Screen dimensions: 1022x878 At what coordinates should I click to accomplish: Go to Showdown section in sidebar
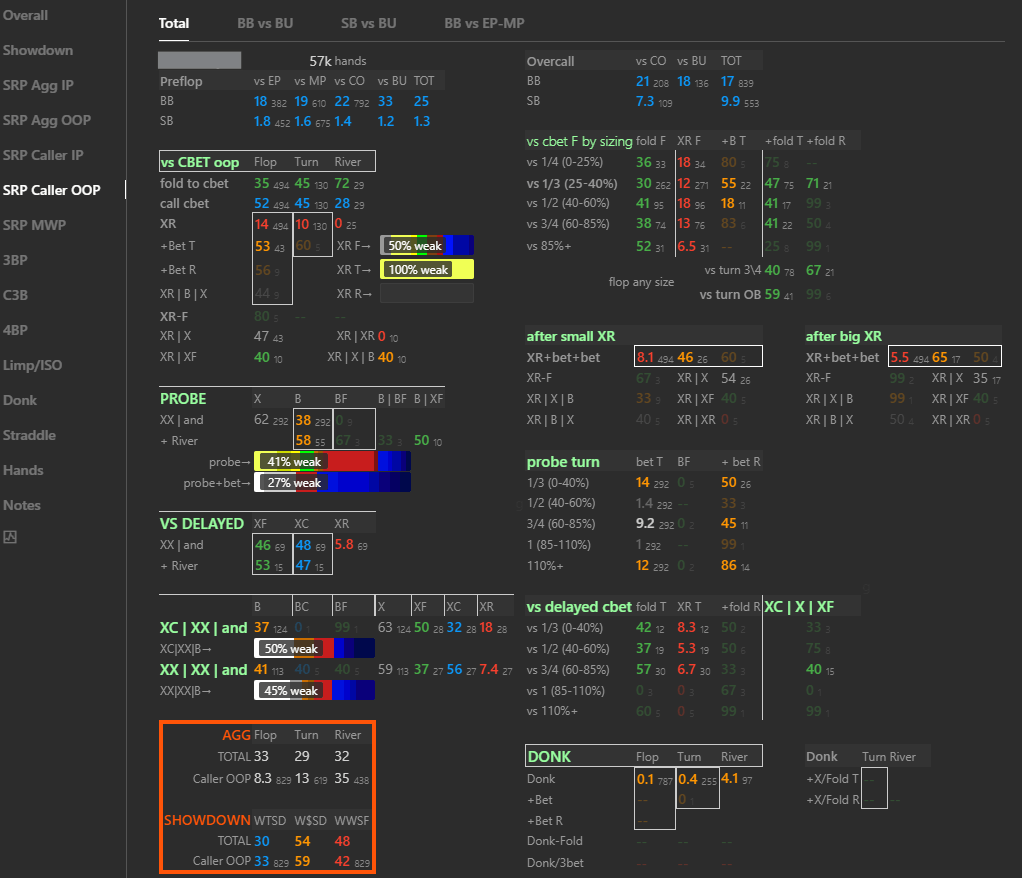pos(38,50)
